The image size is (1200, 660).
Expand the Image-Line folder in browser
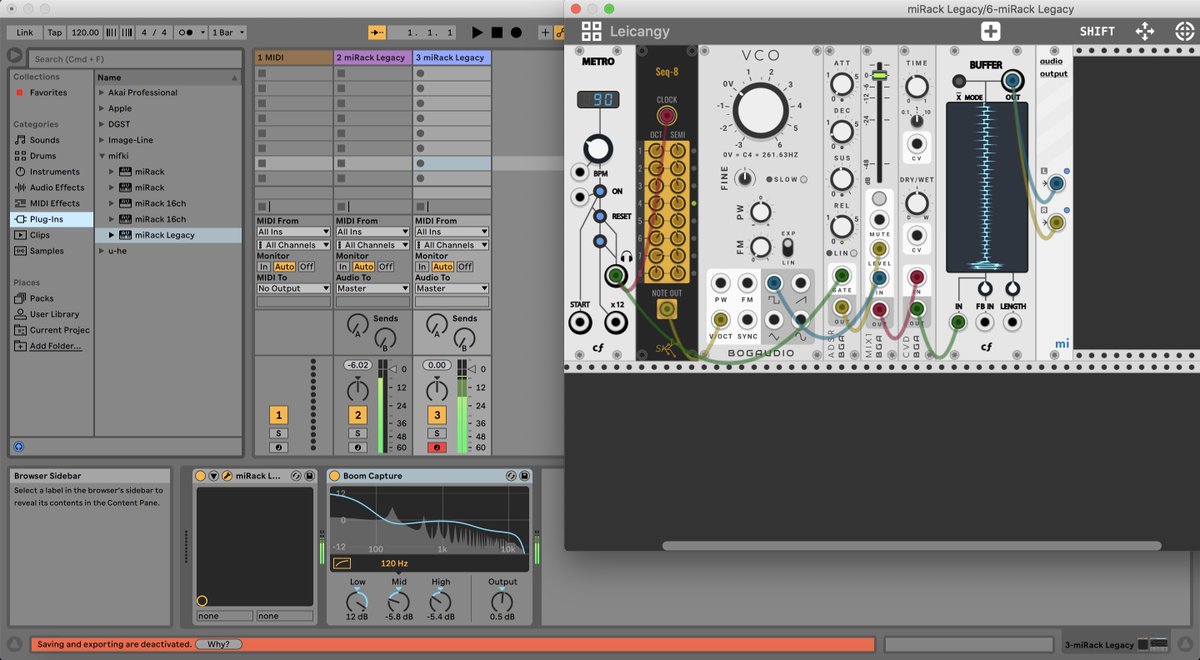pos(101,140)
